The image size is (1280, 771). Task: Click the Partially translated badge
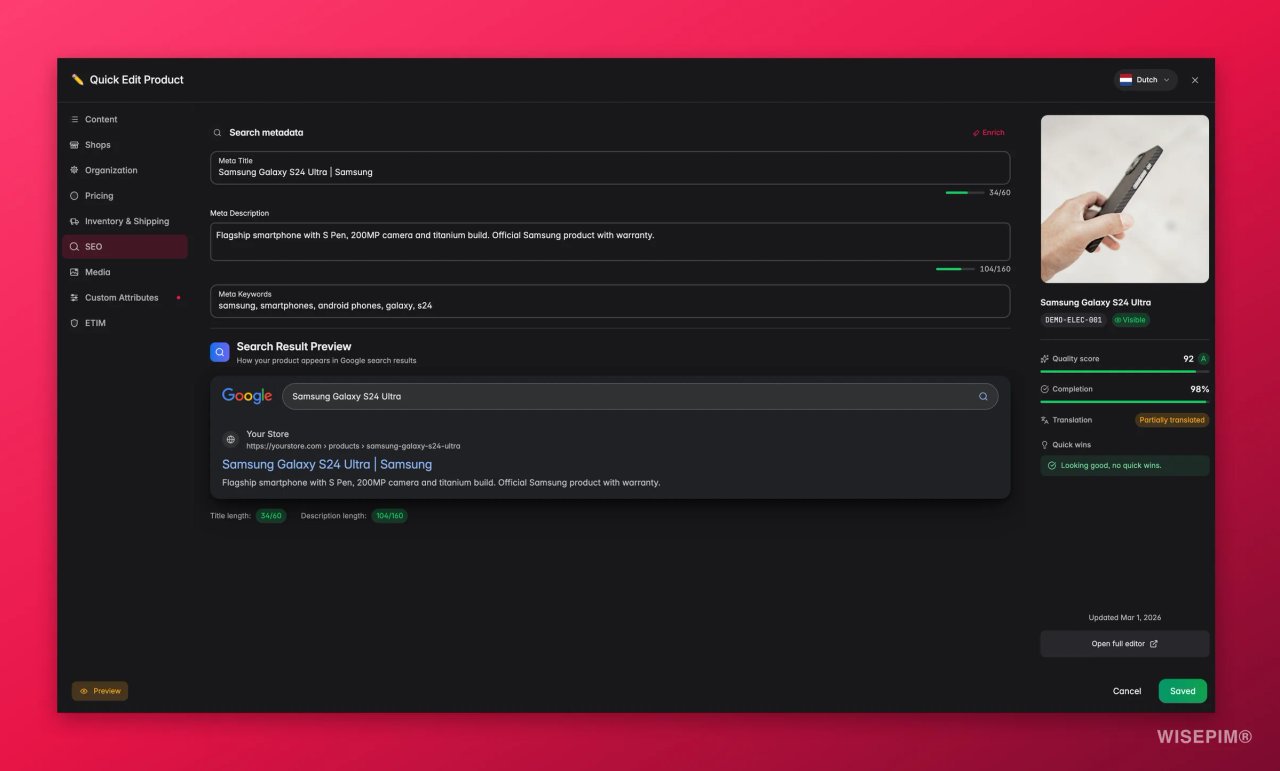[x=1172, y=420]
